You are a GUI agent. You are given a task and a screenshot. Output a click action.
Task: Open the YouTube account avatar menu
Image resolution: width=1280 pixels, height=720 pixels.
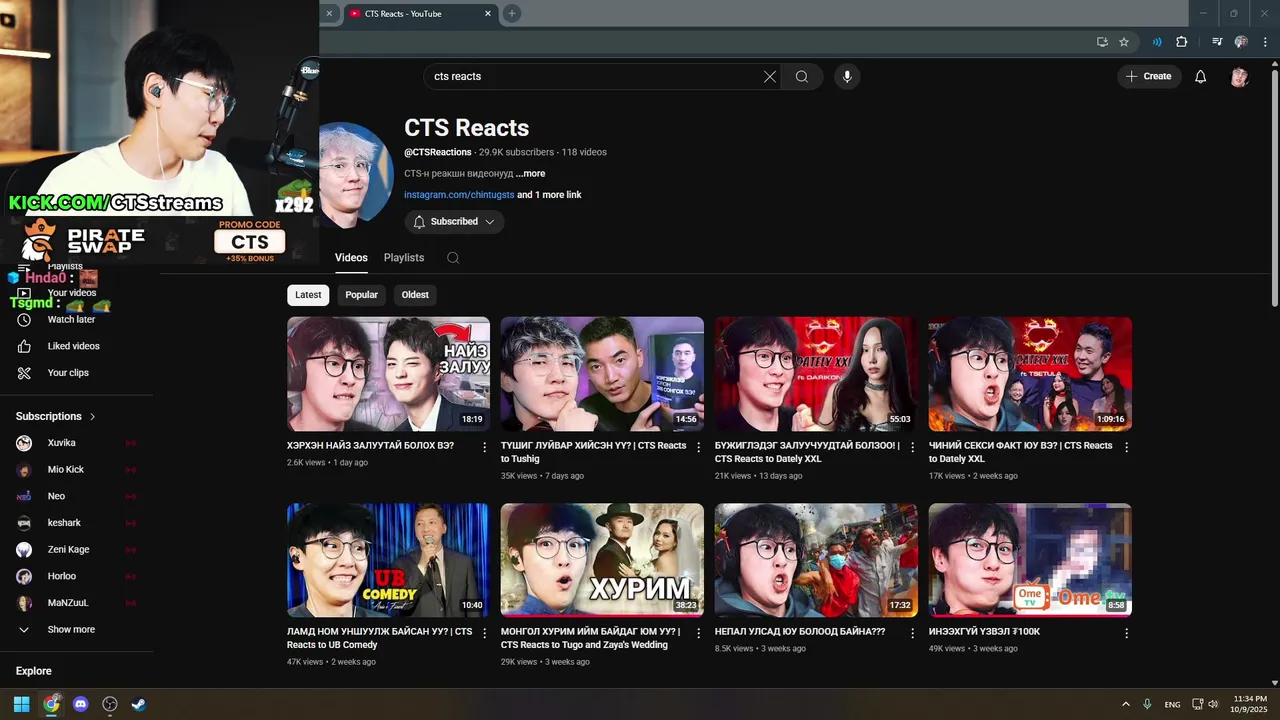[x=1240, y=76]
